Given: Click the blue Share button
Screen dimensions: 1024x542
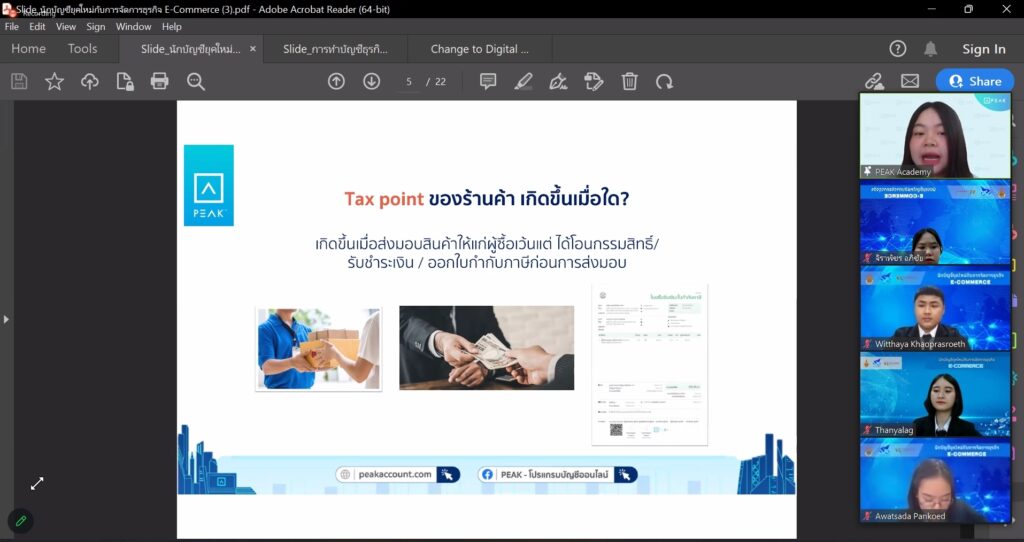Looking at the screenshot, I should click(975, 81).
